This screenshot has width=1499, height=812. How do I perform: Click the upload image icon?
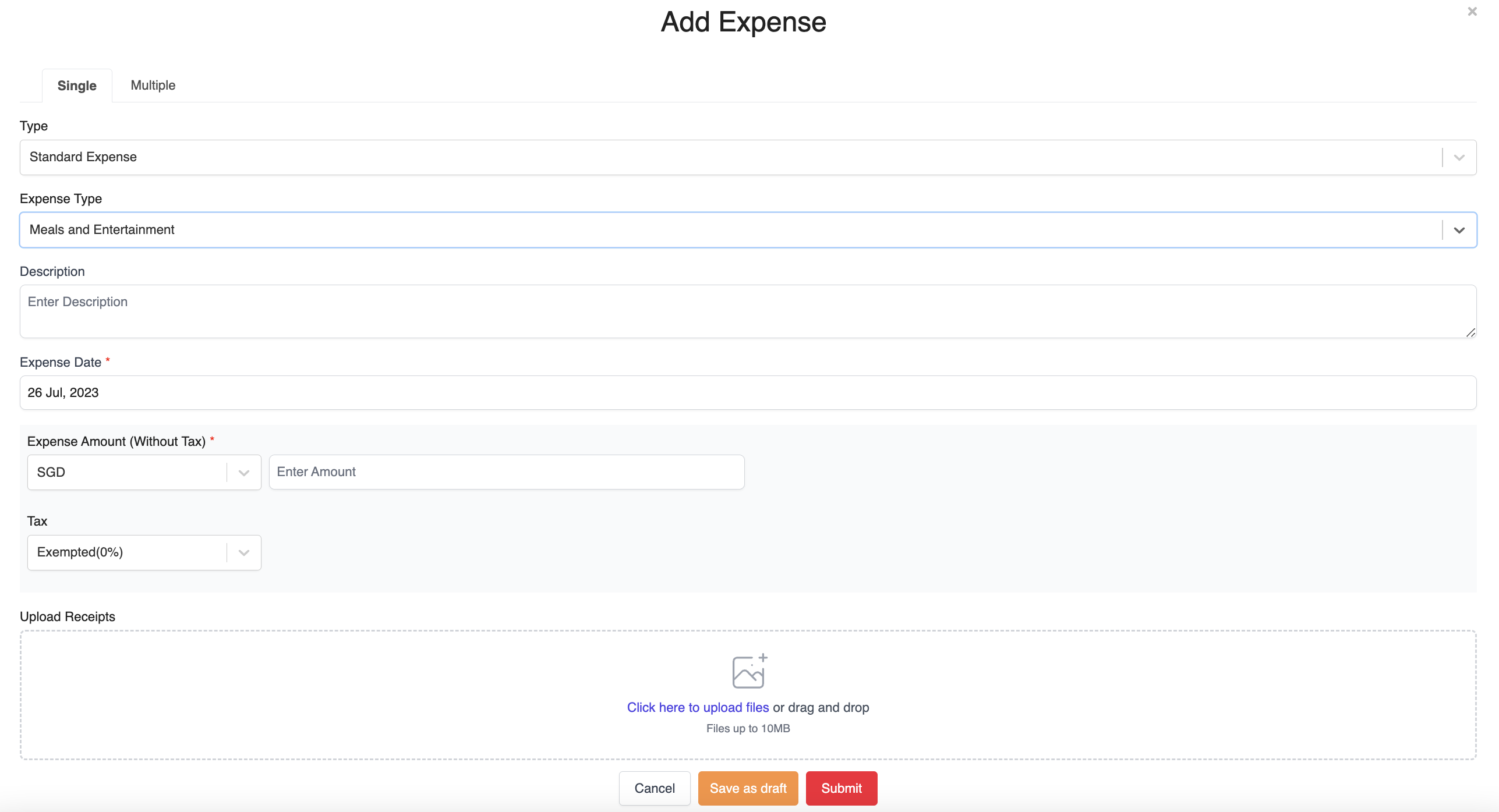tap(749, 671)
